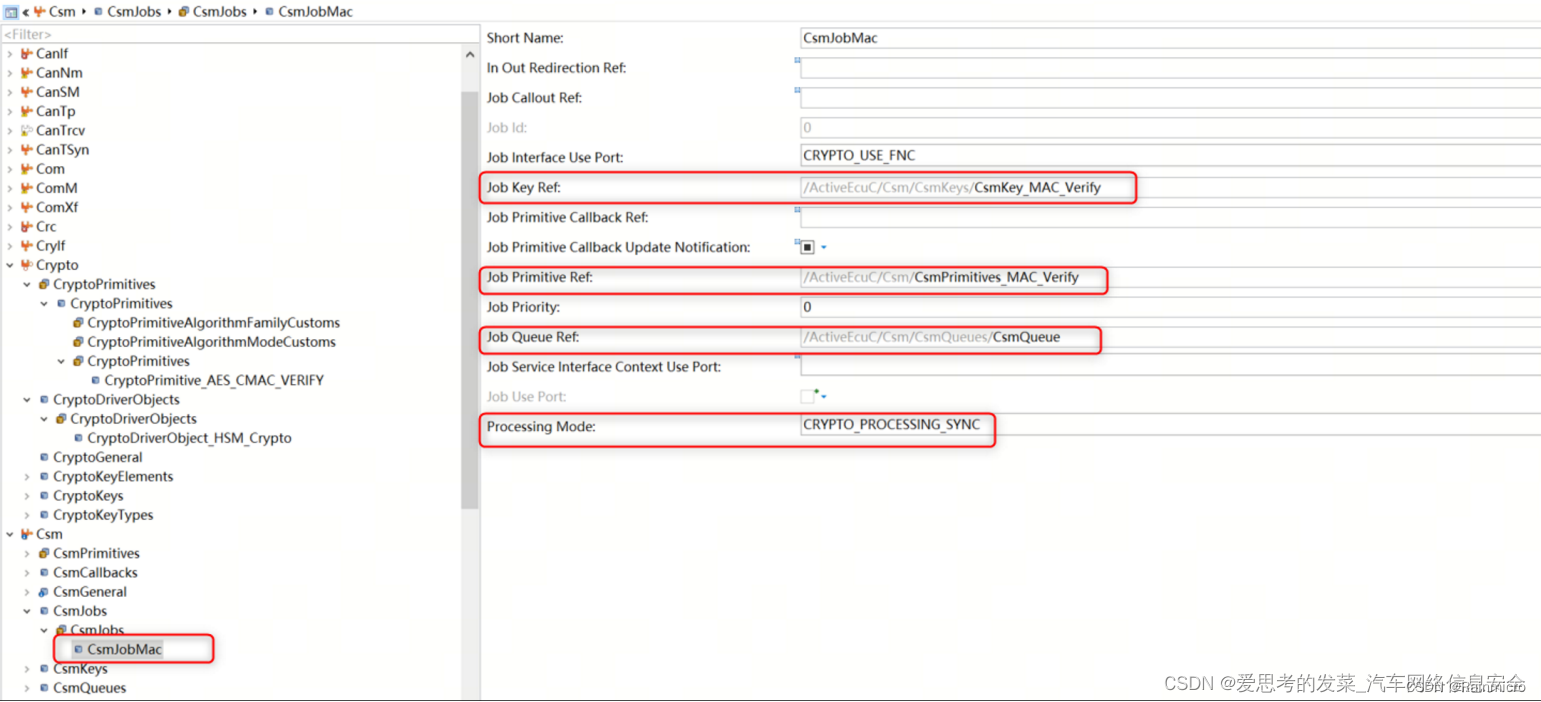Click the CanIf module icon
The width and height of the screenshot is (1541, 702).
click(29, 53)
